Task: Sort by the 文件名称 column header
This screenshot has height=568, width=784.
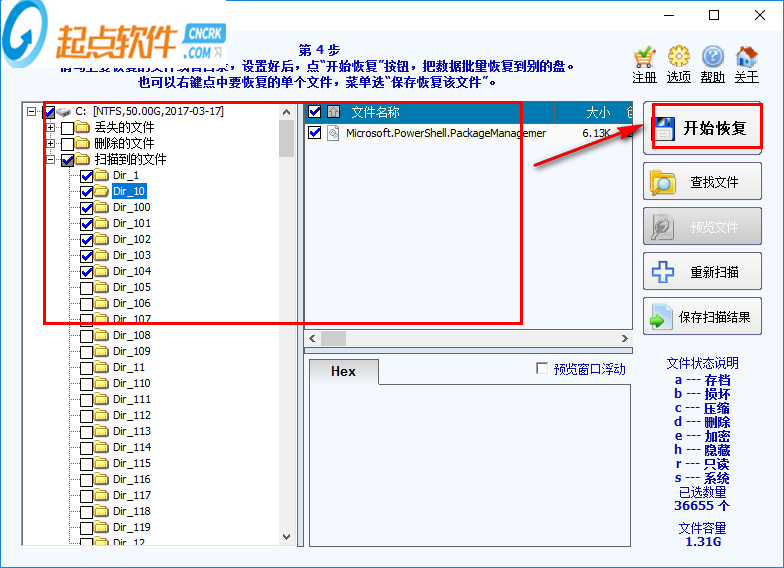Action: coord(376,112)
